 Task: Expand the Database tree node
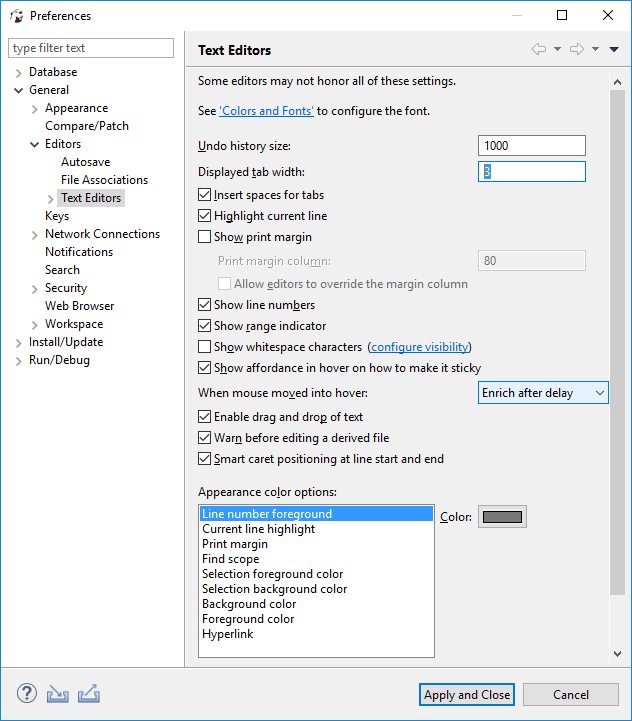(x=18, y=73)
